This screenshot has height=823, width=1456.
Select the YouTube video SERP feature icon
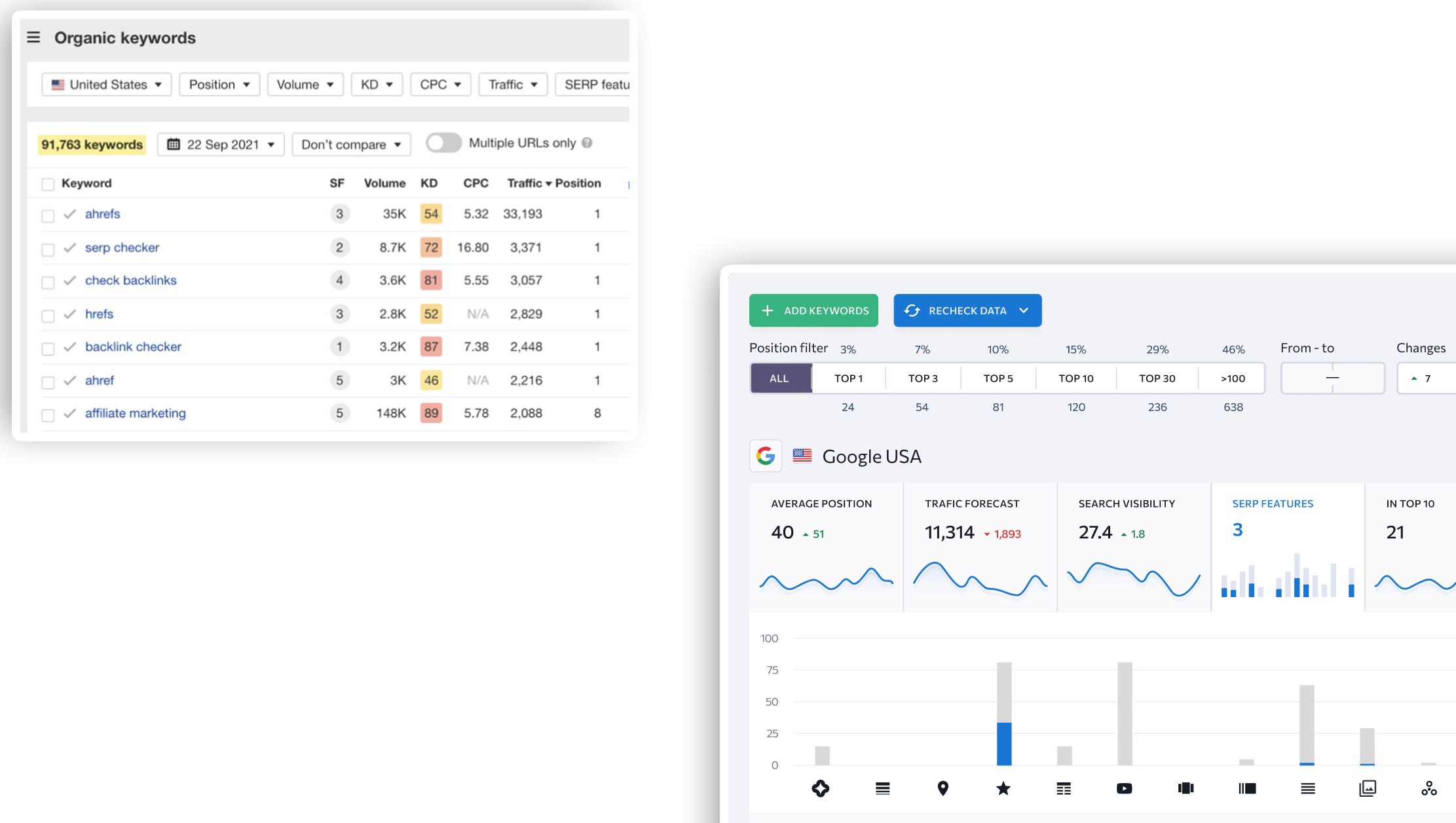pos(1124,788)
